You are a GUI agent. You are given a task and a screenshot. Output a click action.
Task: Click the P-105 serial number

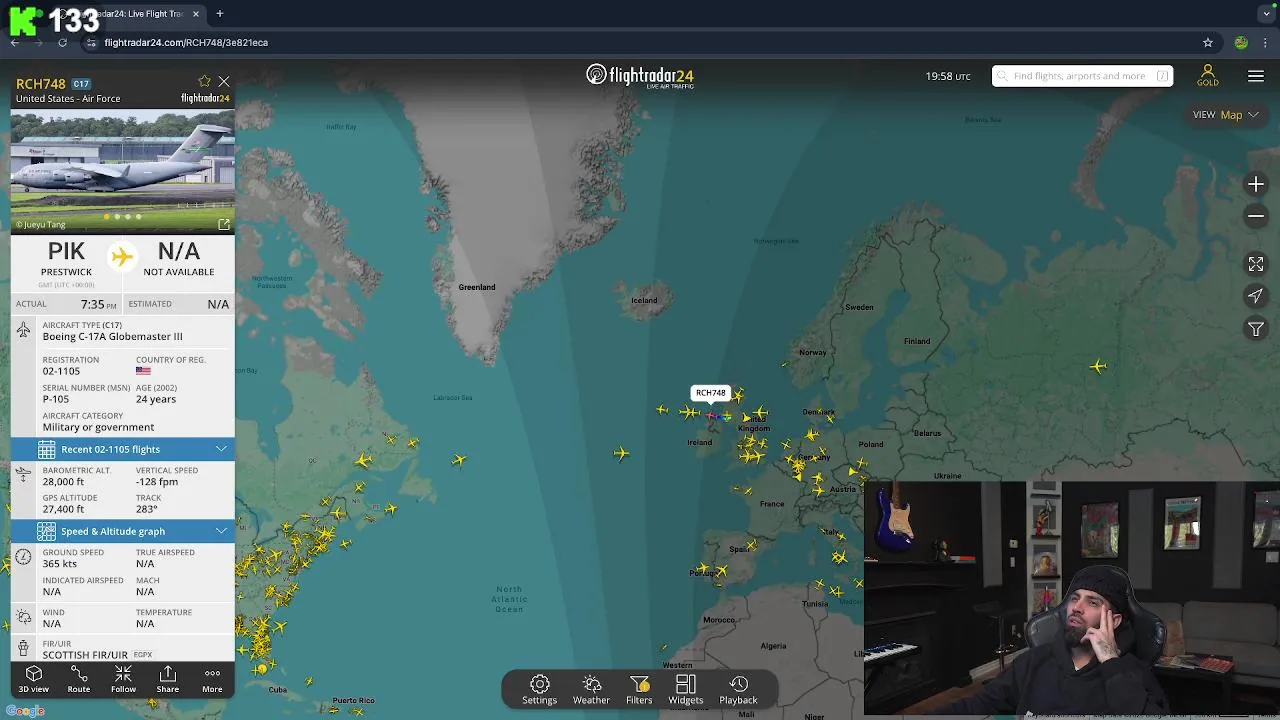58,399
